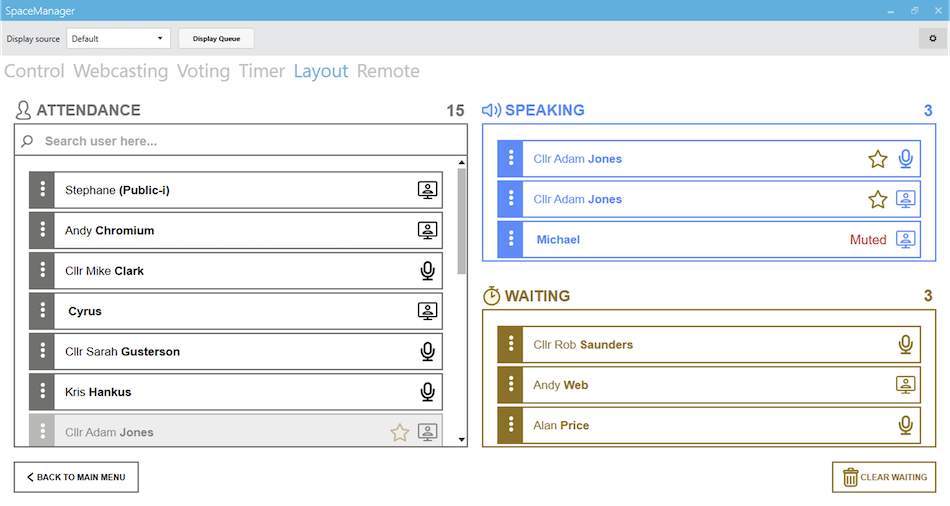Click the Display Queue button
The height and width of the screenshot is (506, 950).
coord(216,38)
